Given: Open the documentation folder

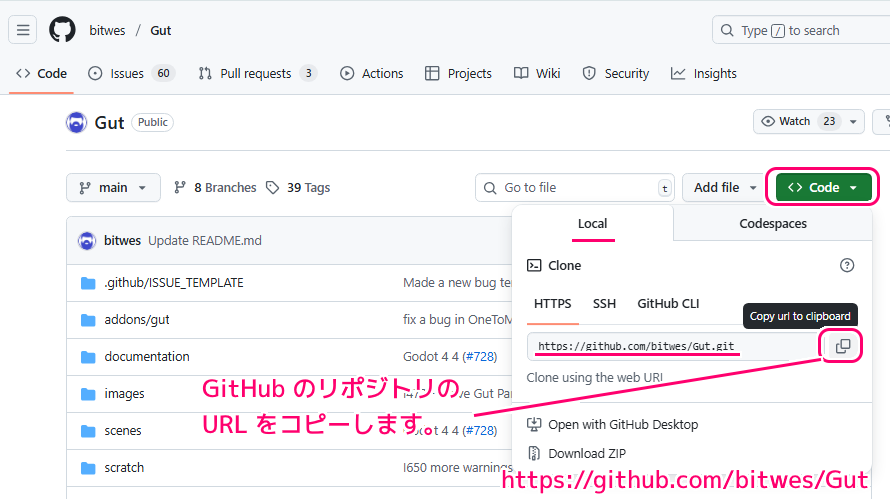Looking at the screenshot, I should 147,357.
